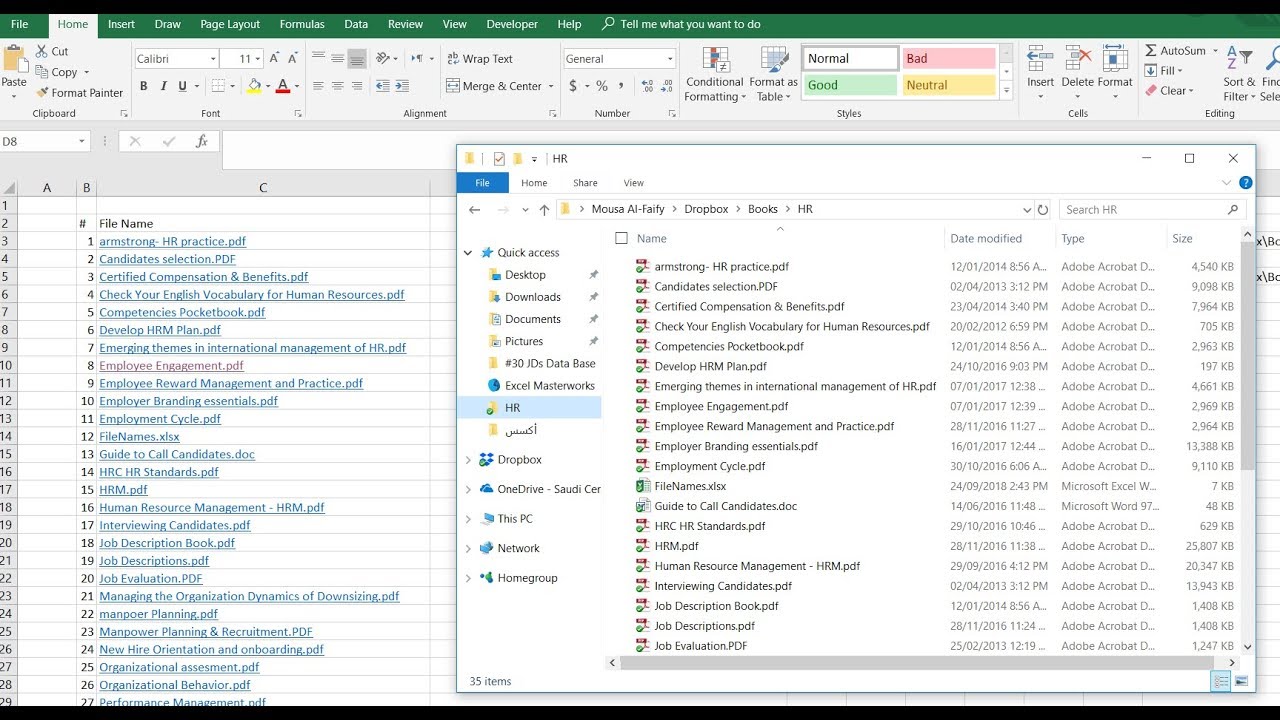Toggle Underline formatting button
The width and height of the screenshot is (1280, 720).
182,87
